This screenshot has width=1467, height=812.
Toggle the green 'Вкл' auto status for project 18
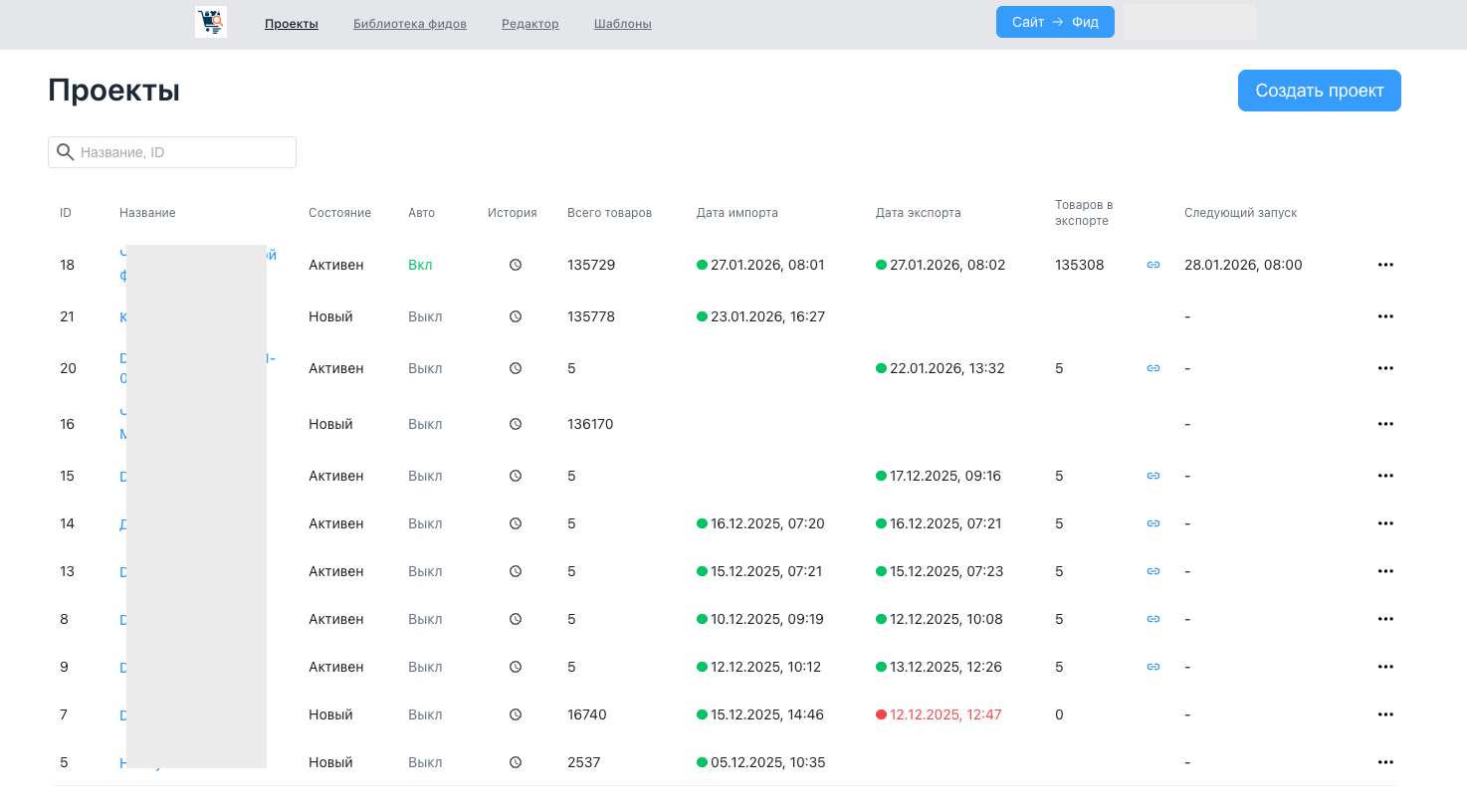420,265
